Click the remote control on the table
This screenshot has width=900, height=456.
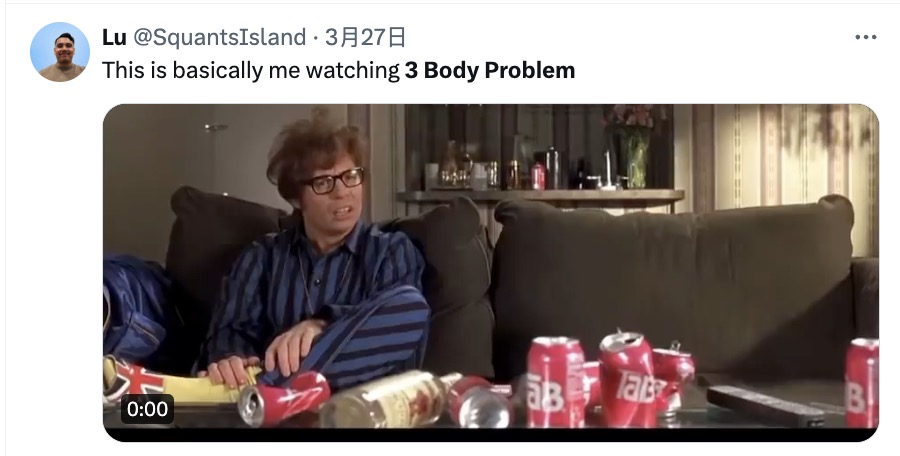tap(765, 407)
